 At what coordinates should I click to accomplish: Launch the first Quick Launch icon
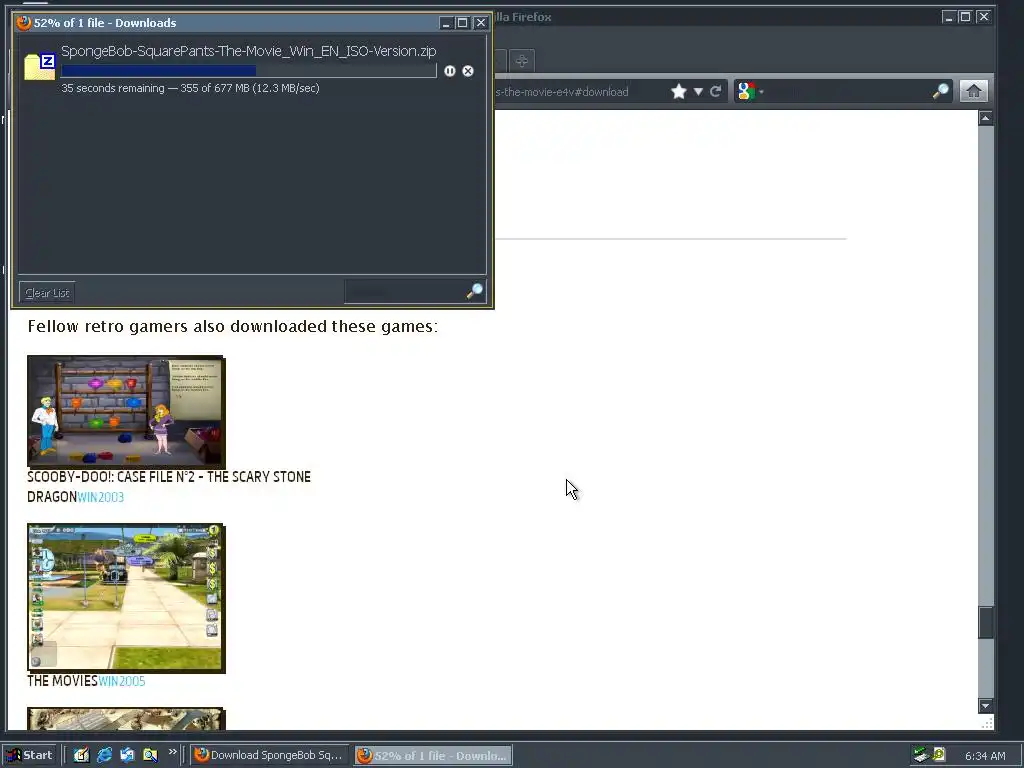tap(81, 755)
